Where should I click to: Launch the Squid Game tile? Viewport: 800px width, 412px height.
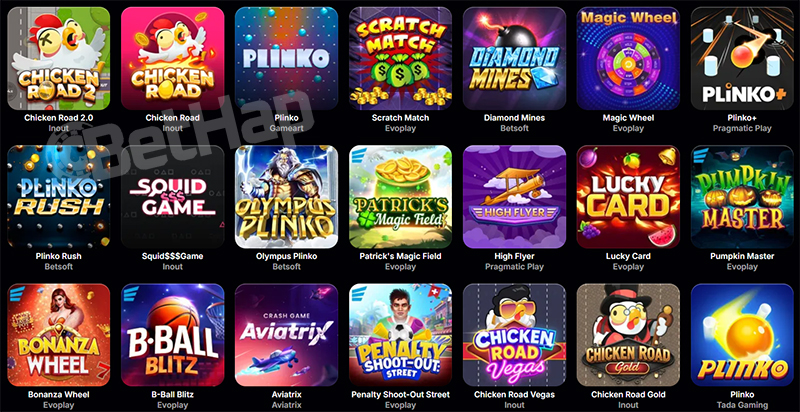click(x=172, y=197)
